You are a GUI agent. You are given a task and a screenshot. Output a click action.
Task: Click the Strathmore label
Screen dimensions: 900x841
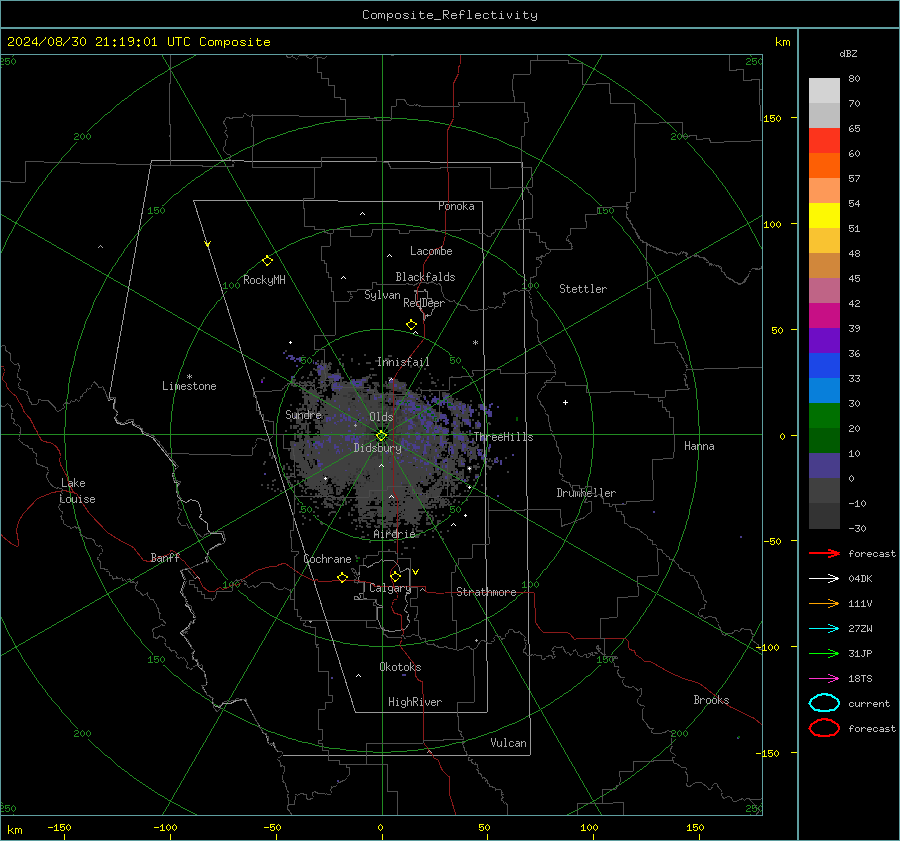486,592
